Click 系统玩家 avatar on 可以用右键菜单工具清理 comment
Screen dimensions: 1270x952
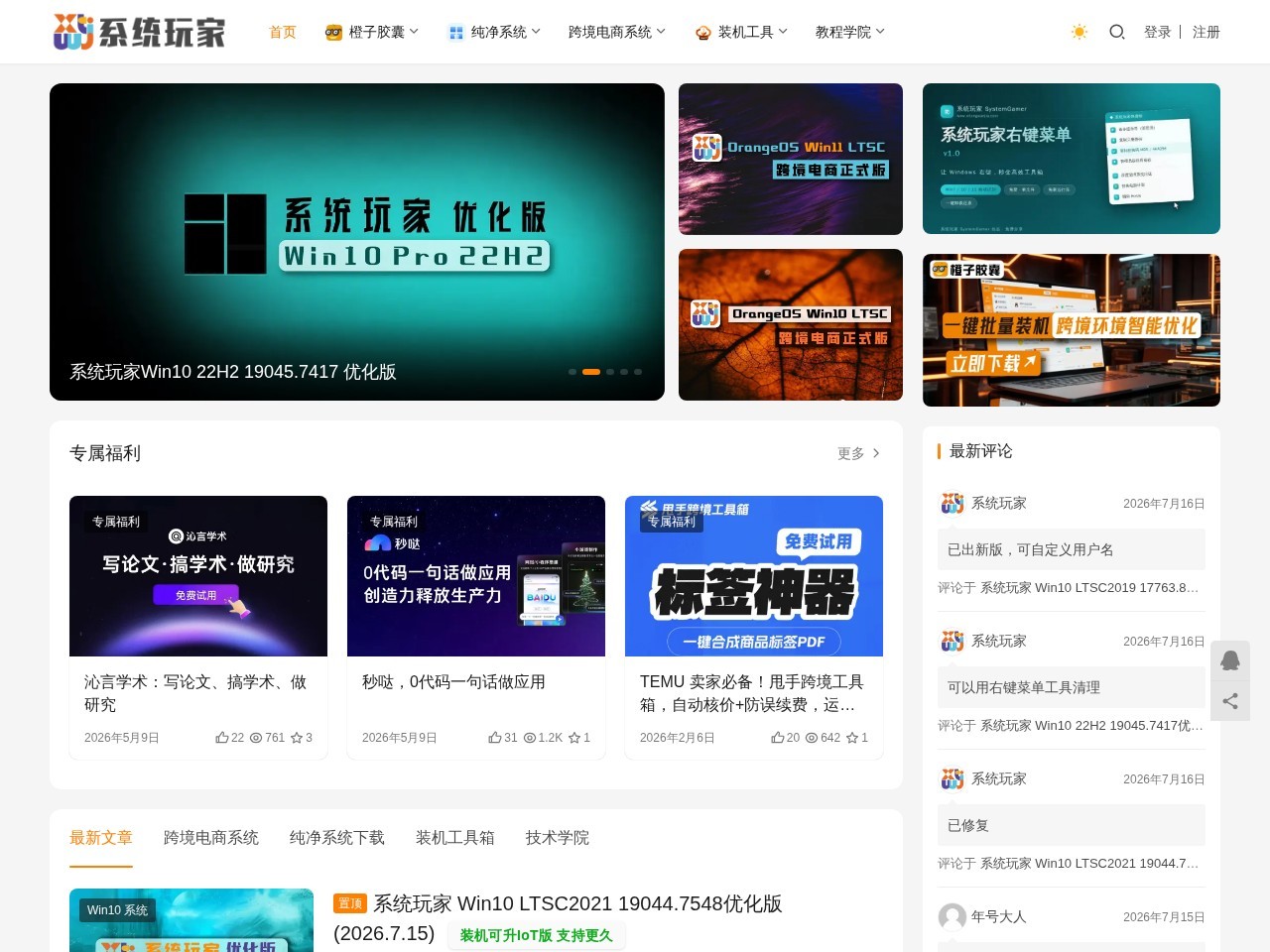click(x=952, y=641)
